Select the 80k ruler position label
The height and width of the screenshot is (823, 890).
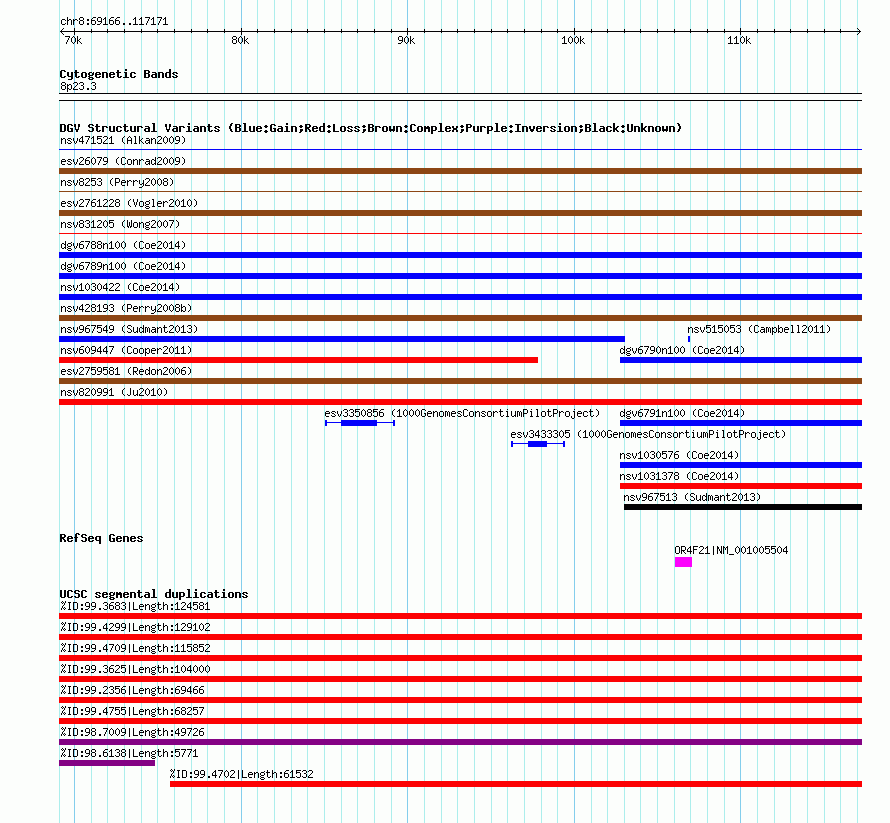[x=240, y=40]
